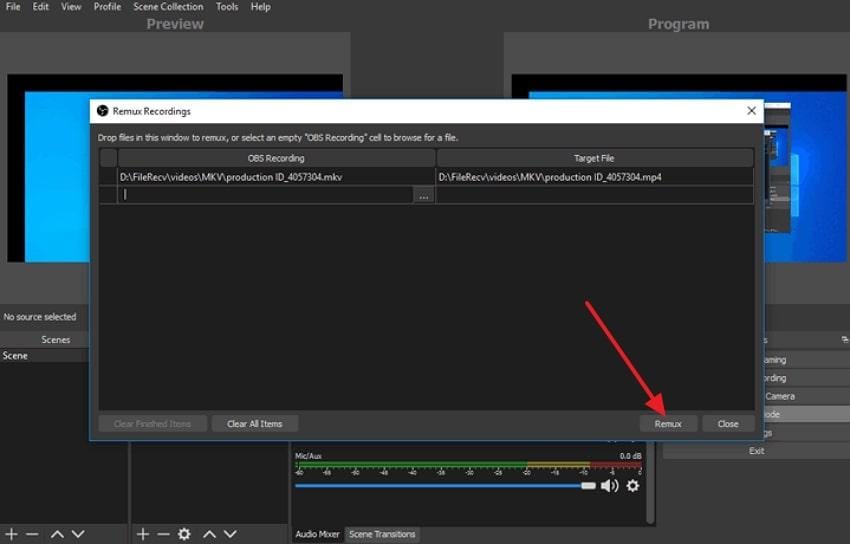Image resolution: width=850 pixels, height=544 pixels.
Task: Open the Profile menu
Action: click(107, 7)
